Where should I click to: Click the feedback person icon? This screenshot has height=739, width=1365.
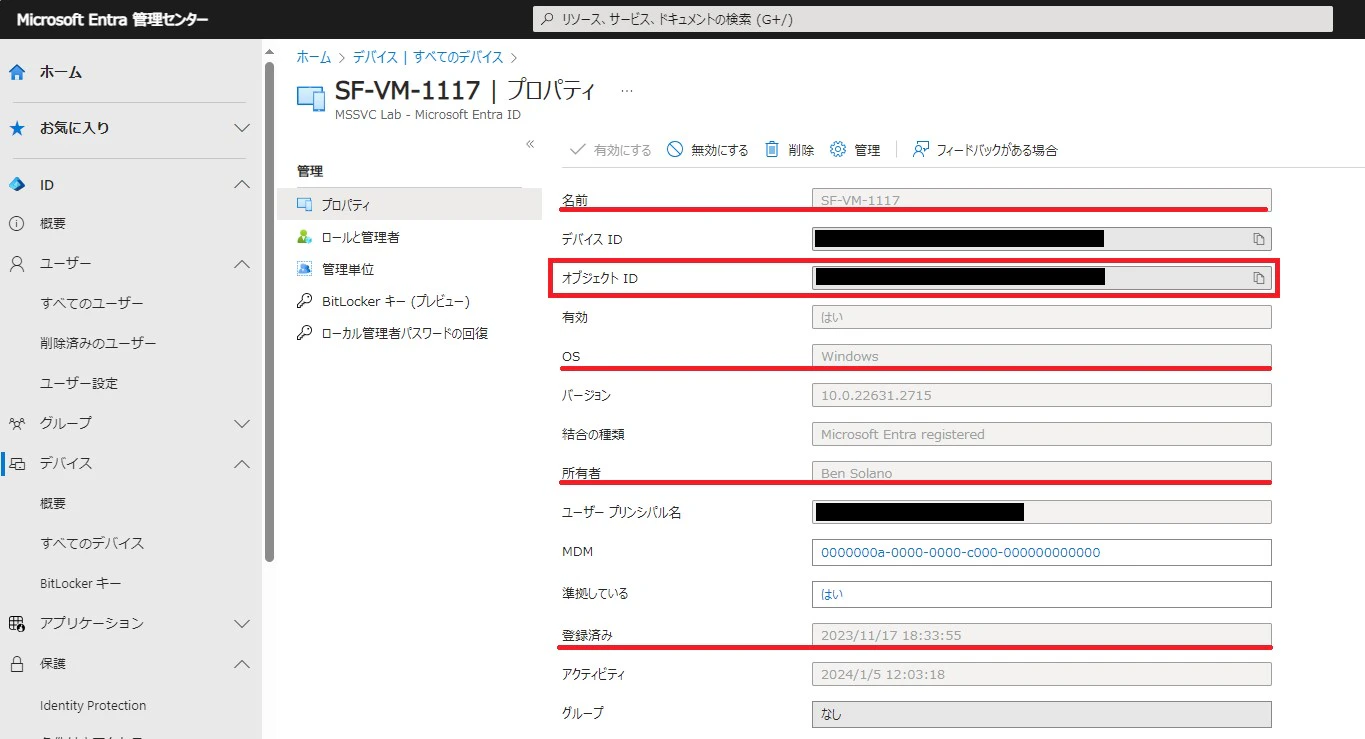pyautogui.click(x=921, y=150)
